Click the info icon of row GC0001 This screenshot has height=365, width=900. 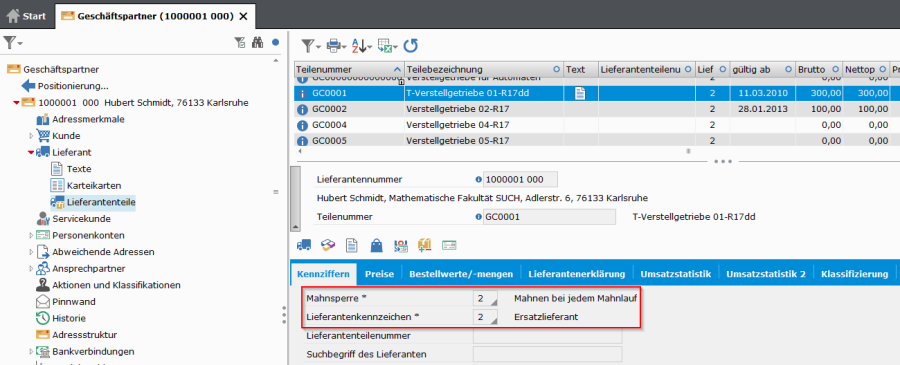pyautogui.click(x=302, y=93)
